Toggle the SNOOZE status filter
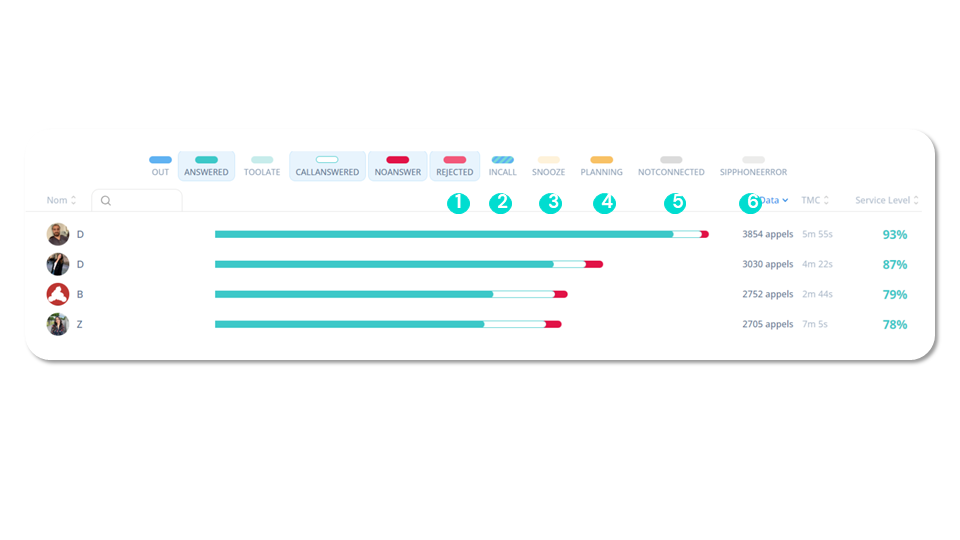The image size is (960, 540). pos(549,166)
